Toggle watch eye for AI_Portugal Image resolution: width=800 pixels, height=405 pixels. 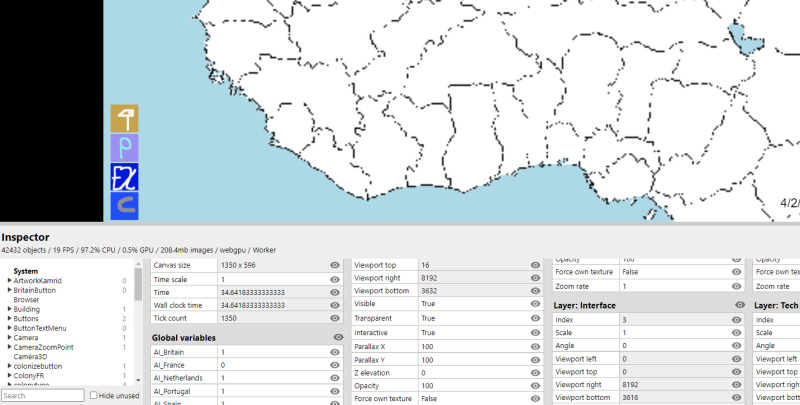click(335, 391)
